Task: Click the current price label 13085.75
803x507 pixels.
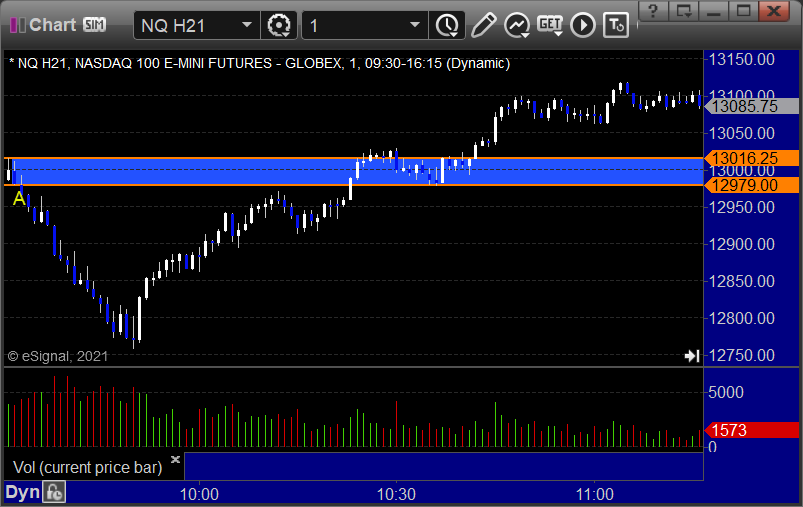Action: pos(751,107)
